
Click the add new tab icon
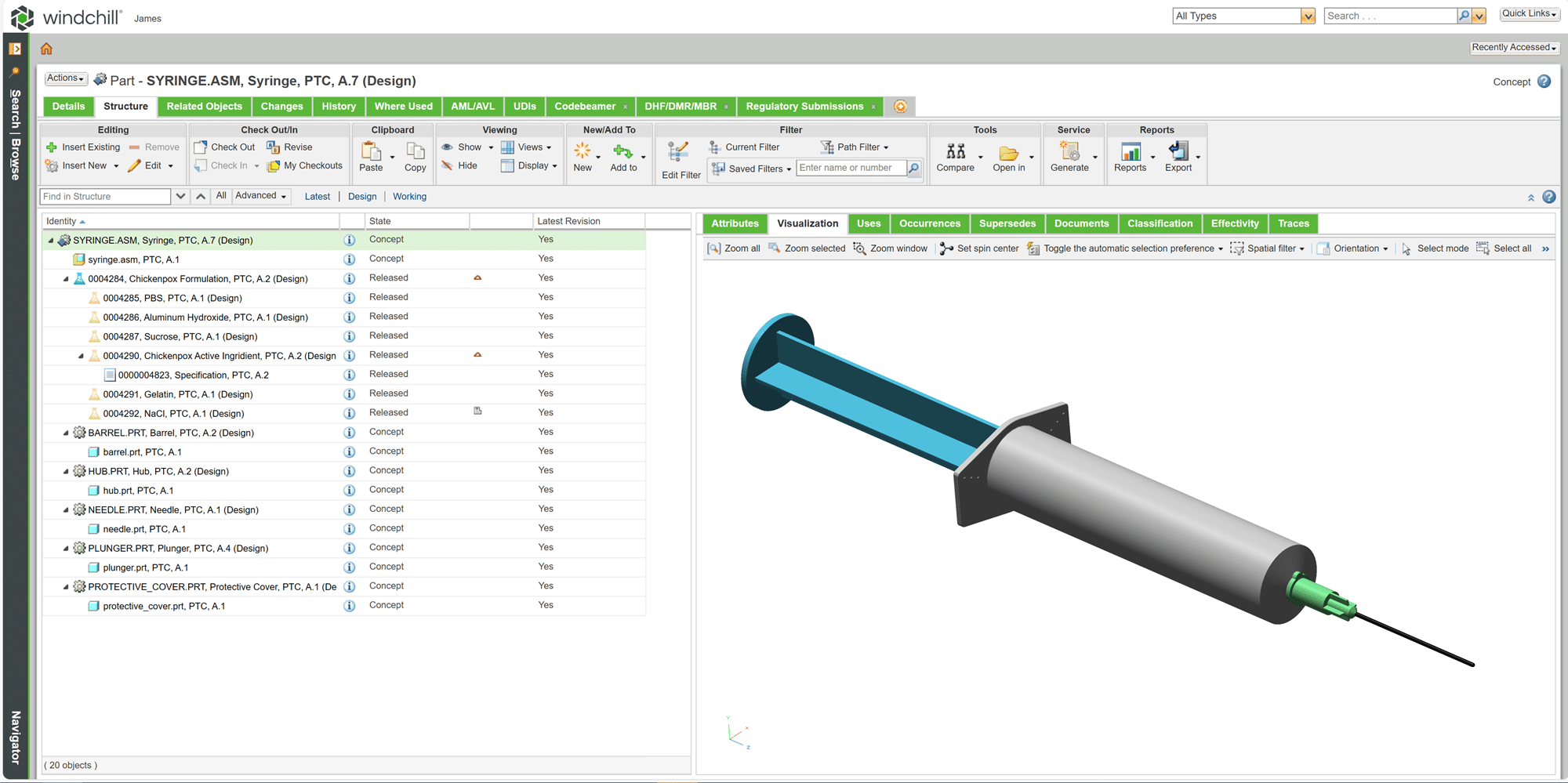click(x=900, y=107)
